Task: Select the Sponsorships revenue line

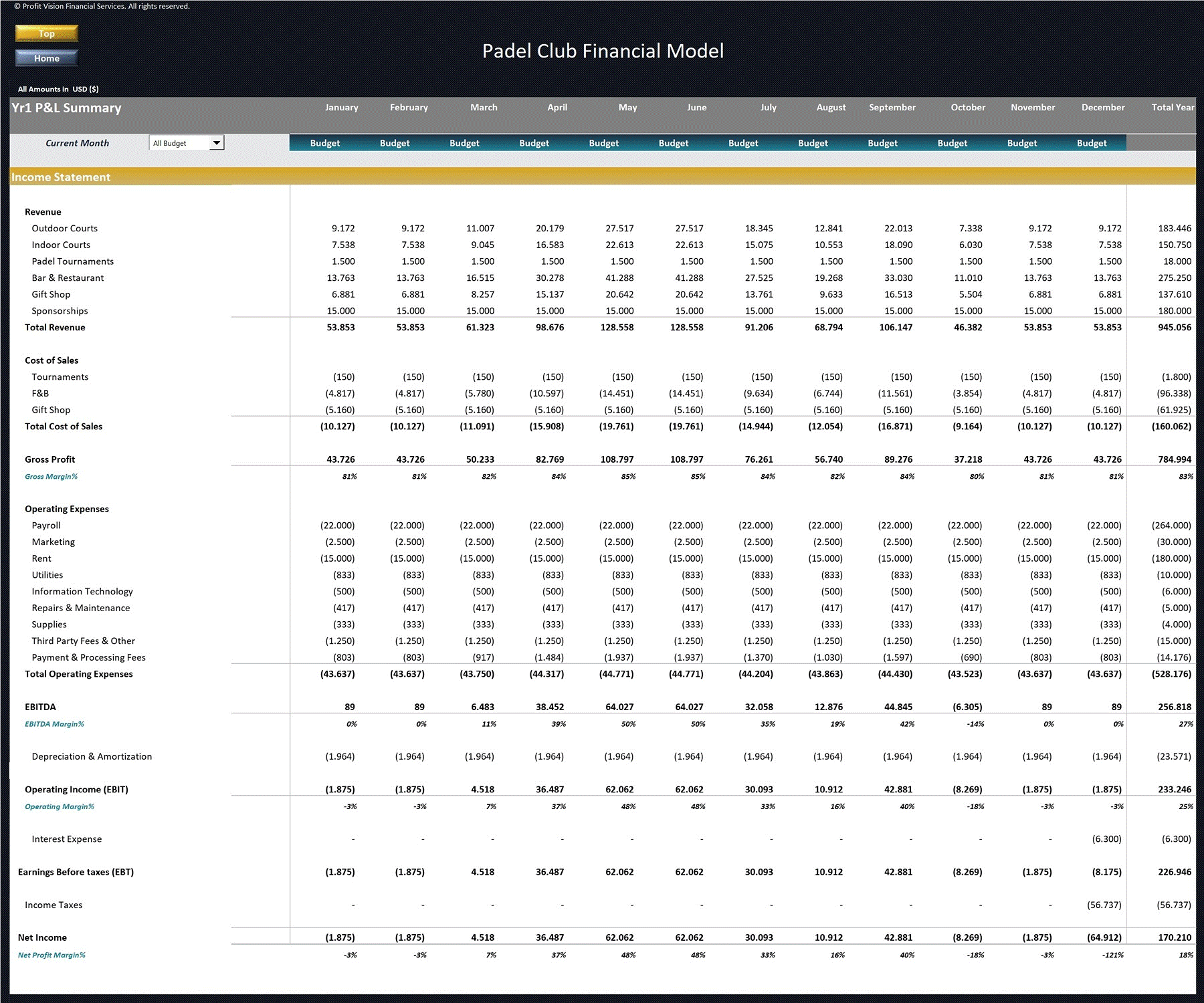Action: point(59,310)
